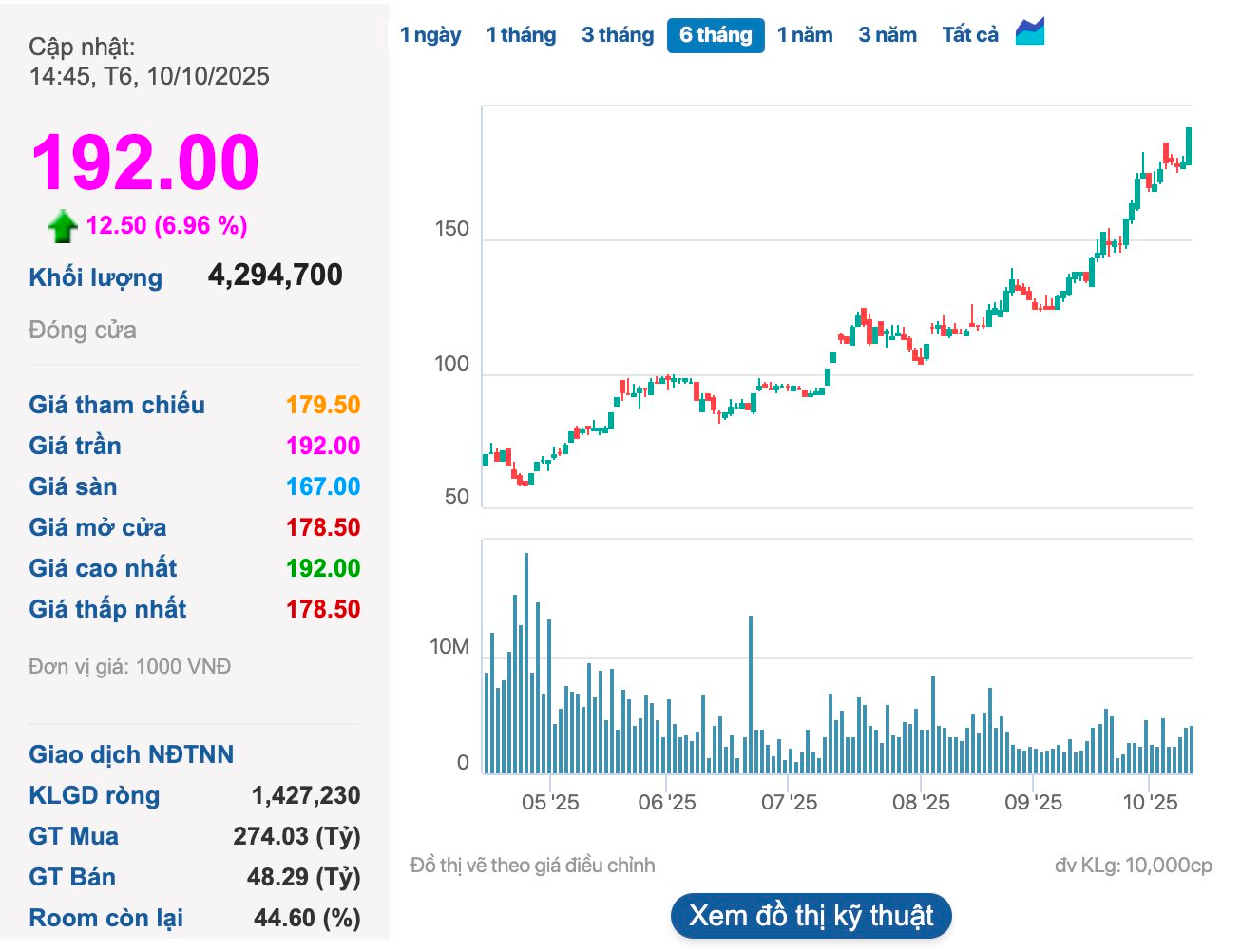Open the "3 tháng" range tab
Image resolution: width=1260 pixels, height=952 pixels.
point(617,34)
